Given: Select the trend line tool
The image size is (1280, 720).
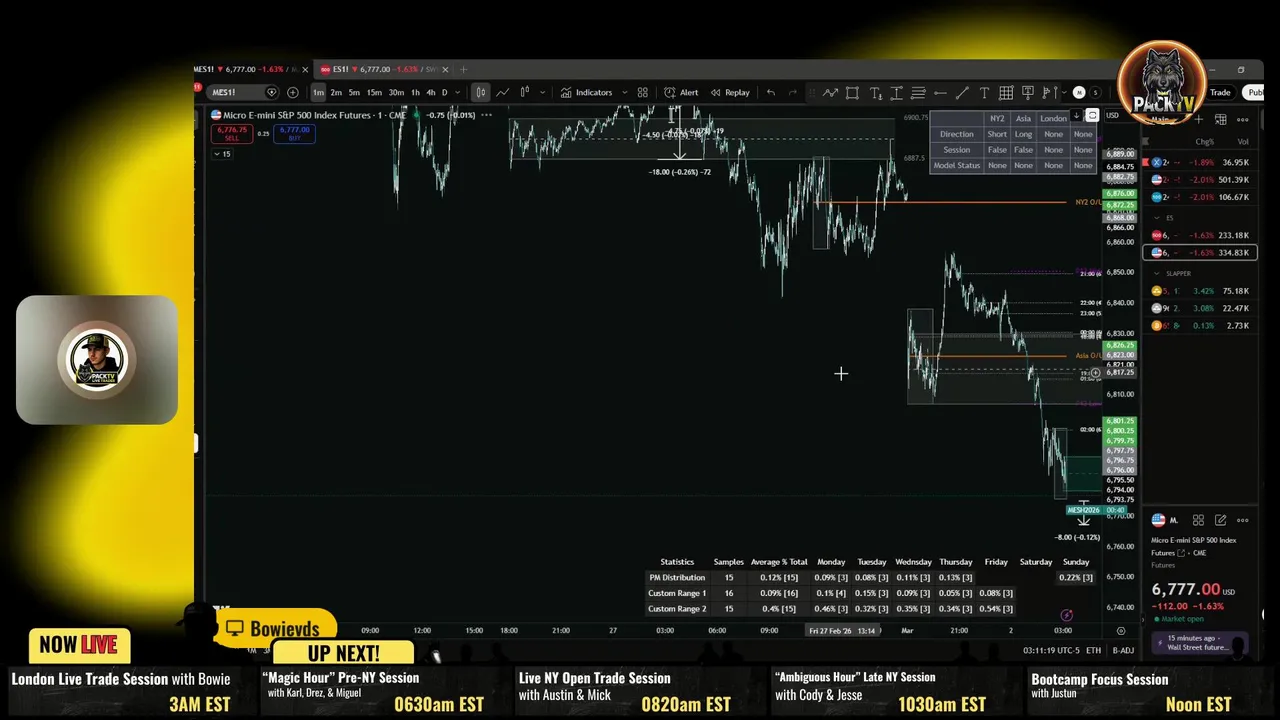Looking at the screenshot, I should (962, 92).
